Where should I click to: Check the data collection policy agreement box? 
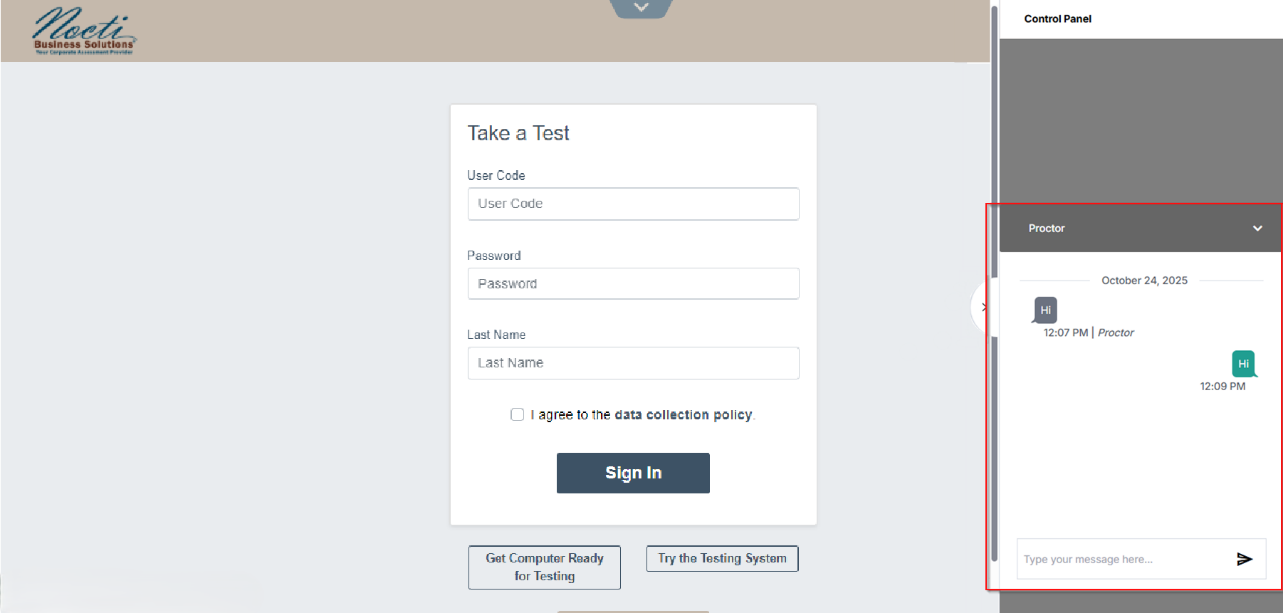pos(517,414)
